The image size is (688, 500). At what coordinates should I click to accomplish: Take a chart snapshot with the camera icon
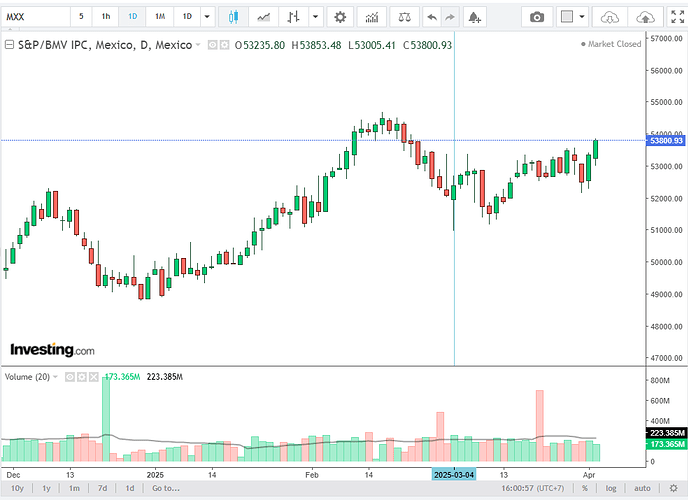[x=537, y=17]
